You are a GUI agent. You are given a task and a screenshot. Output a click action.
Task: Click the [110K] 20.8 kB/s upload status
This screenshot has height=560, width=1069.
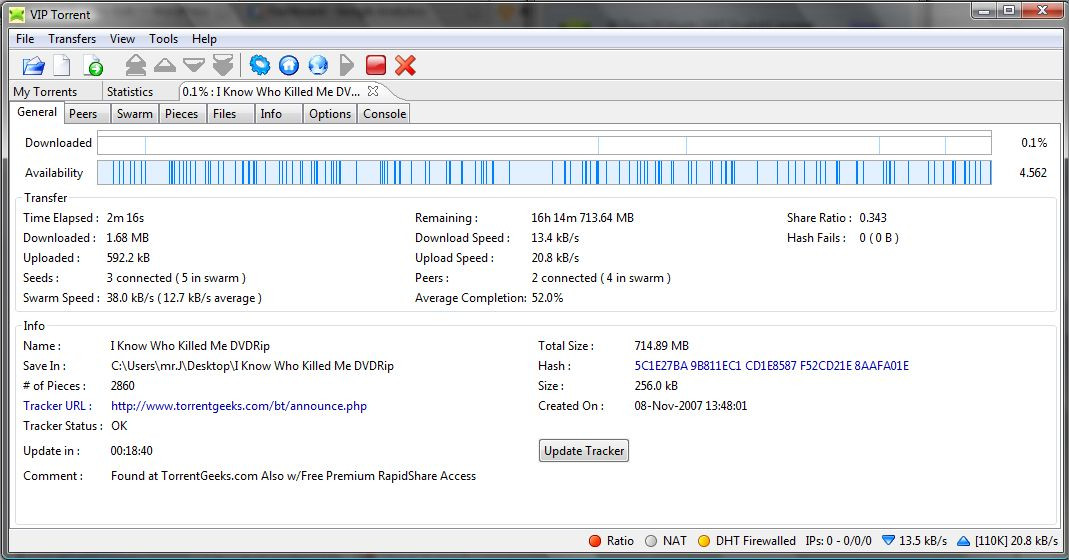pos(1016,541)
